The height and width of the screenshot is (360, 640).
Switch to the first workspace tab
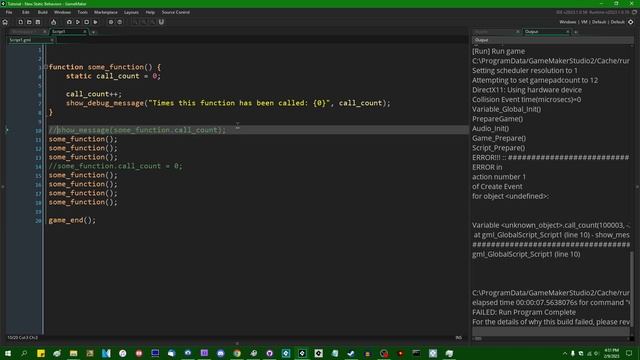[x=27, y=32]
